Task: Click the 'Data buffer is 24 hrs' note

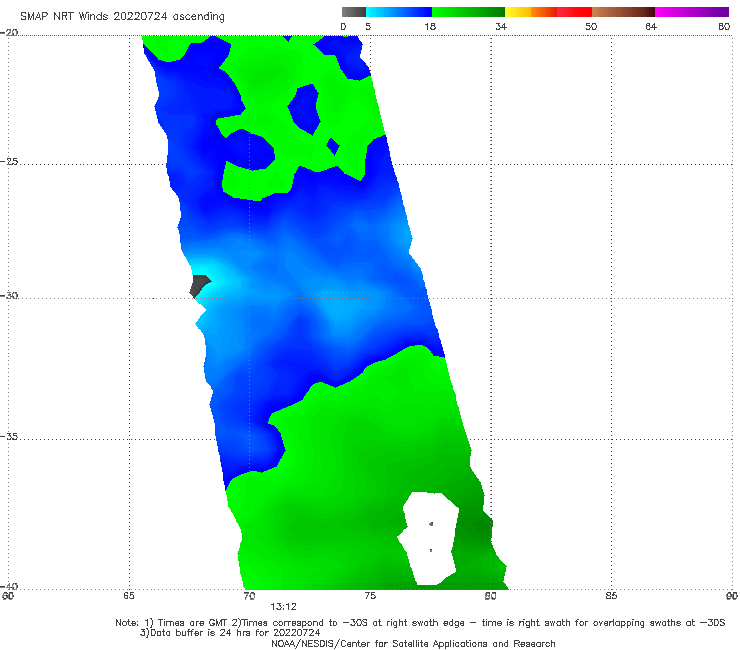Action: (230, 633)
